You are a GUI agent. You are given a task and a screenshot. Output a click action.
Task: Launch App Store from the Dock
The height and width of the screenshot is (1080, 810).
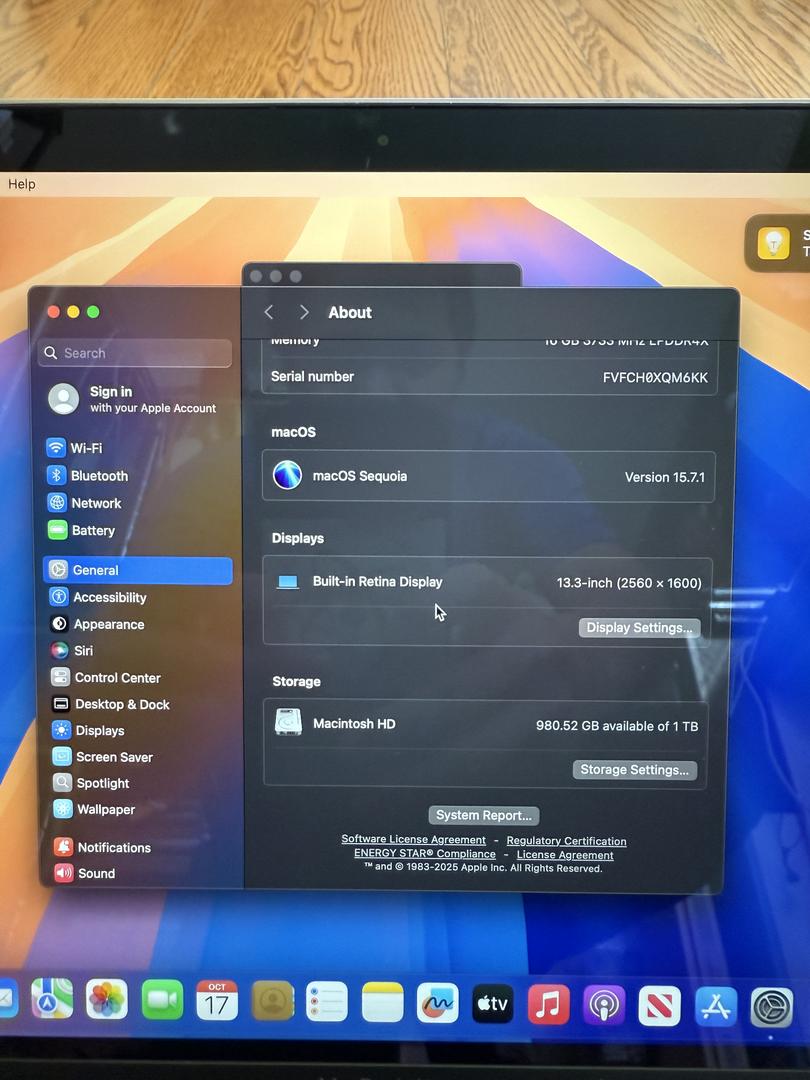pos(716,1007)
